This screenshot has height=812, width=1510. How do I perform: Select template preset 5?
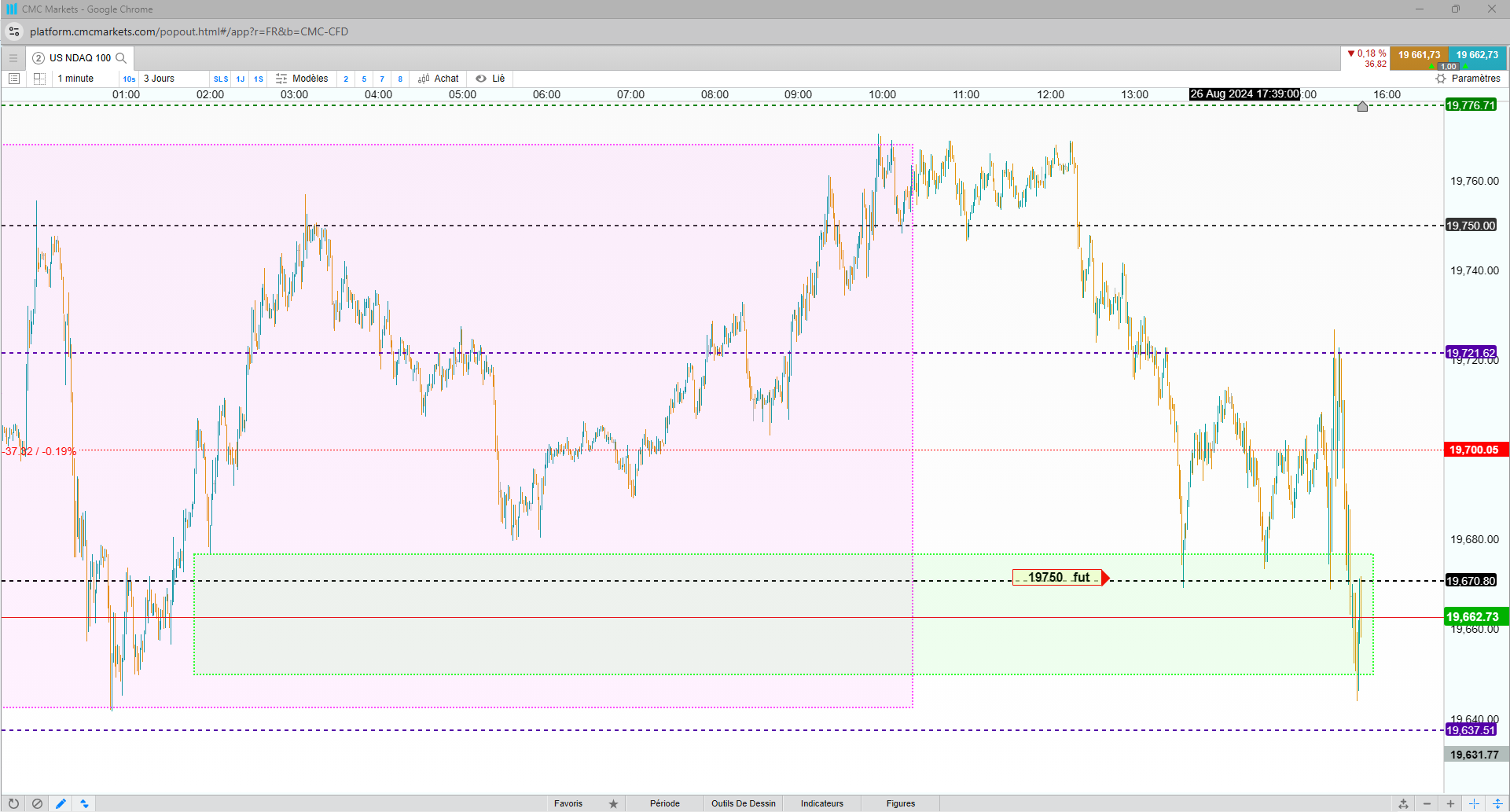coord(364,79)
